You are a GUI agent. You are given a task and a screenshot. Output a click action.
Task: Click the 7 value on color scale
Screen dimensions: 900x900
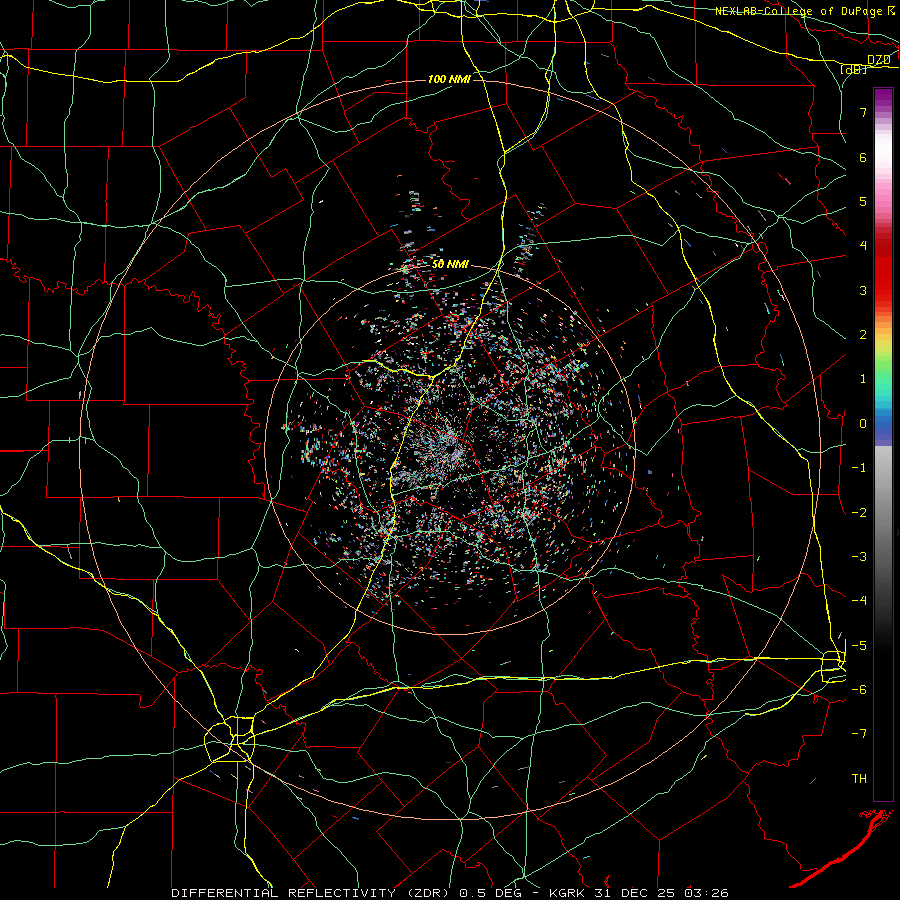tap(863, 112)
